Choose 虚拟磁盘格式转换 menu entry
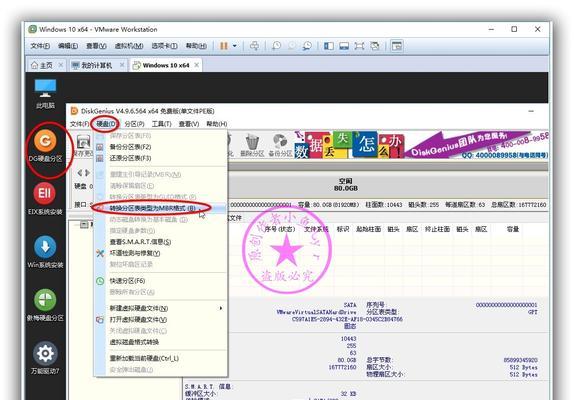 click(160, 342)
